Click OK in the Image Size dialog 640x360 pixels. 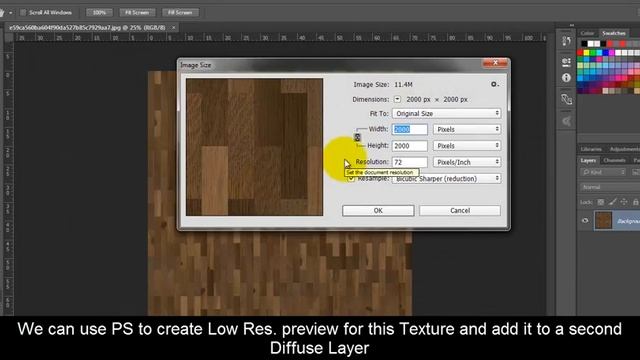tap(378, 211)
